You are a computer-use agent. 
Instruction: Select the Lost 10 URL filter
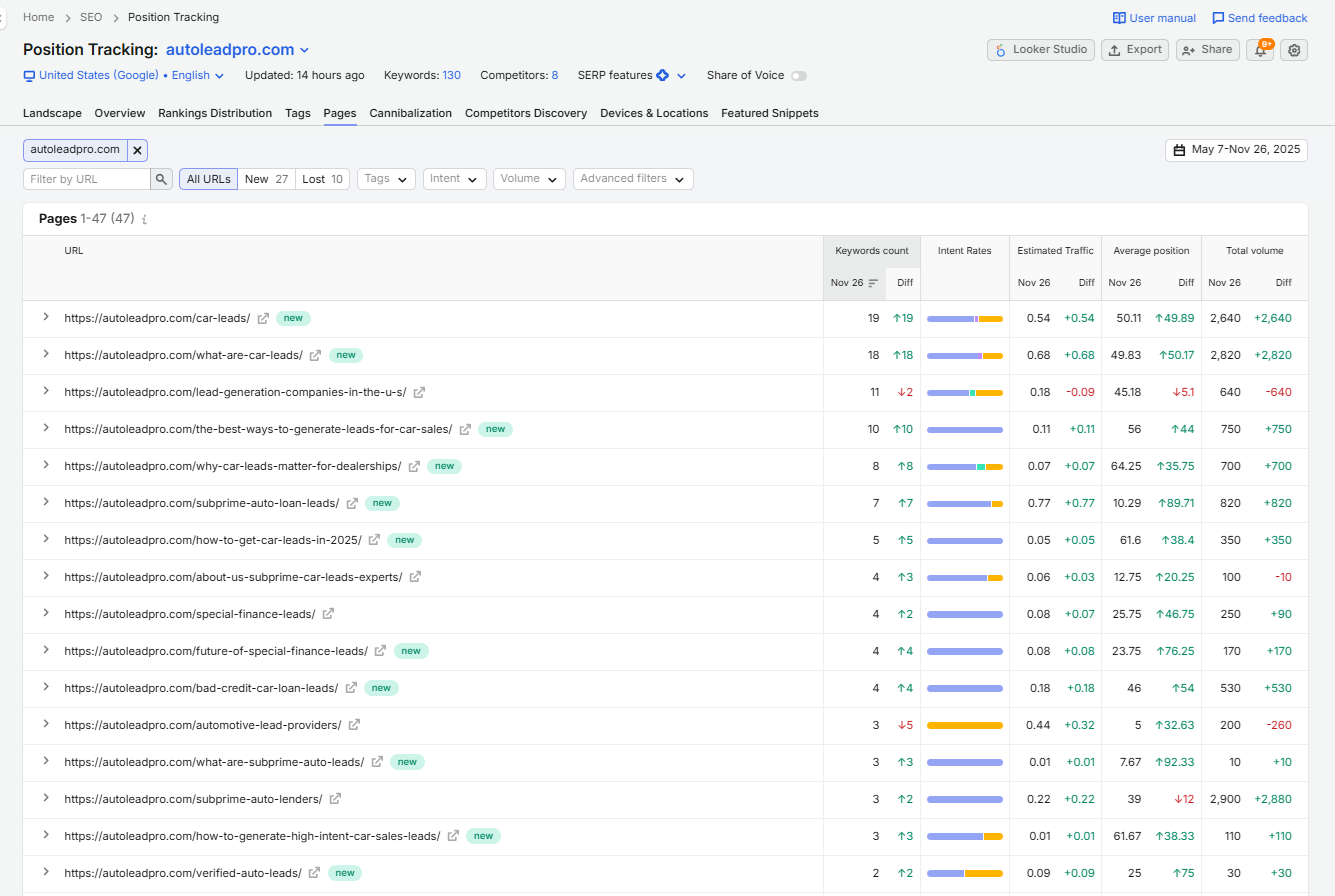tap(322, 179)
